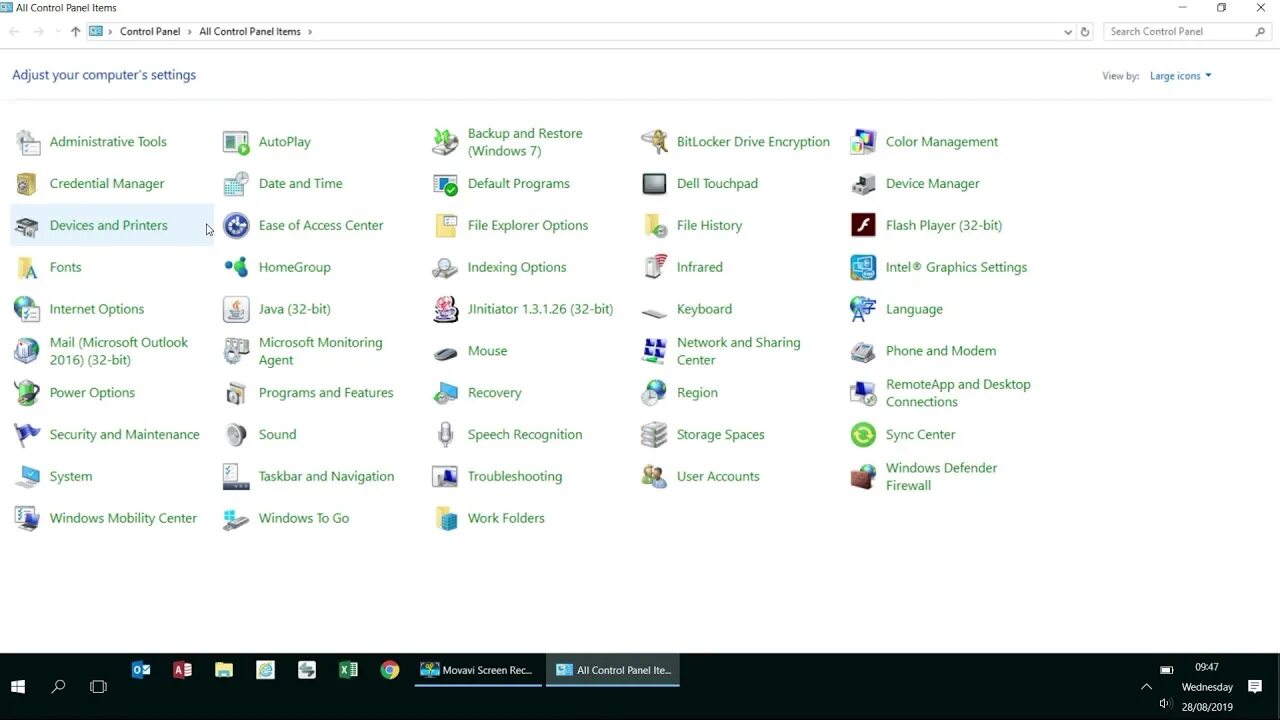Image resolution: width=1280 pixels, height=720 pixels.
Task: Open the Mail (Microsoft Outlook 2016) link
Action: coord(119,351)
